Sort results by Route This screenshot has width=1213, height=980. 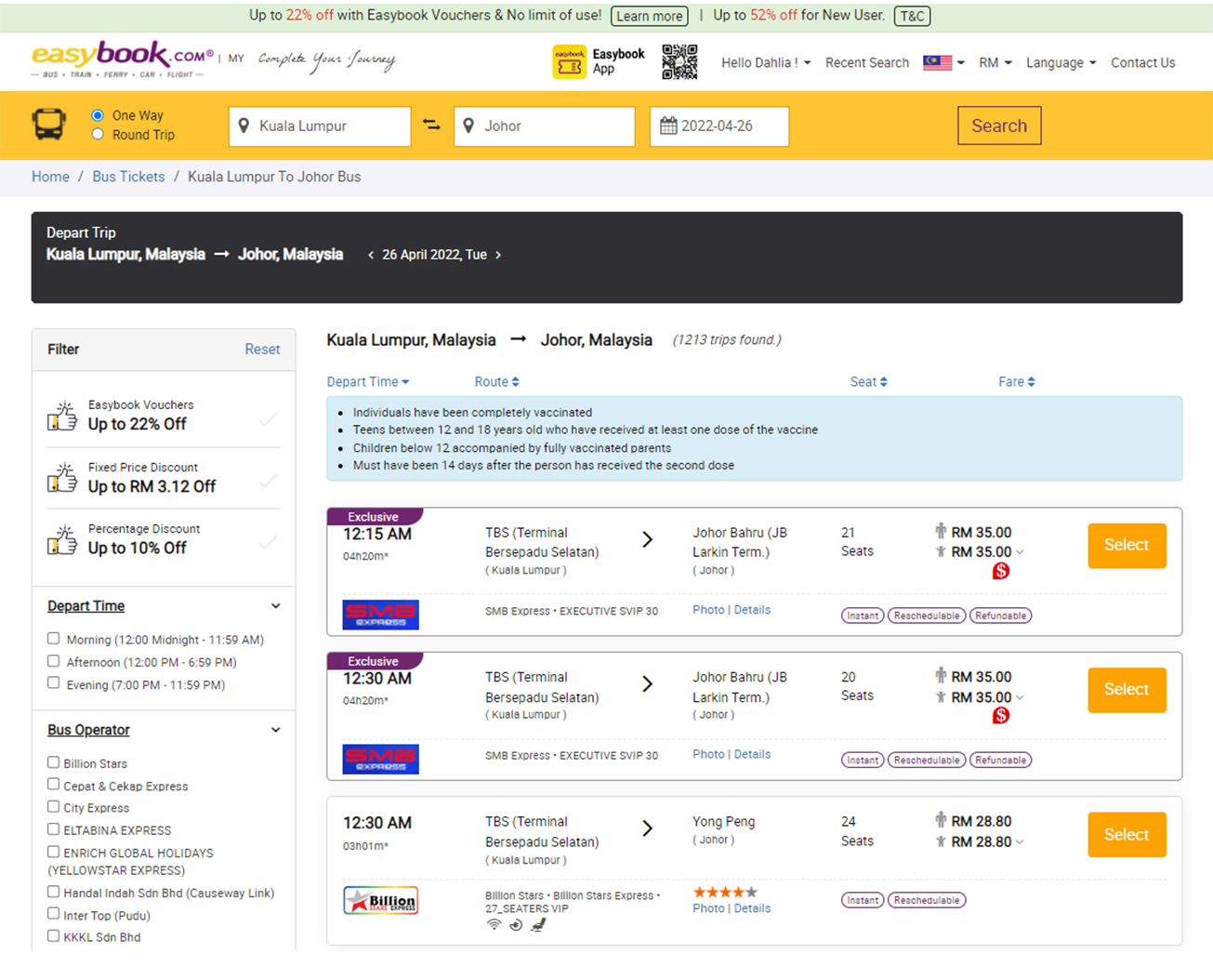point(497,382)
